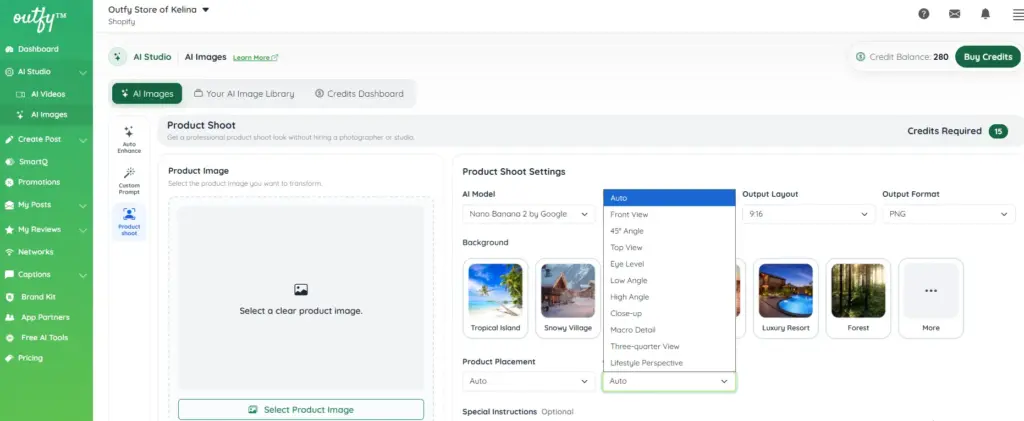Screen dimensions: 1024x421
Task: Open AI Images in the sidebar
Action: (x=49, y=115)
